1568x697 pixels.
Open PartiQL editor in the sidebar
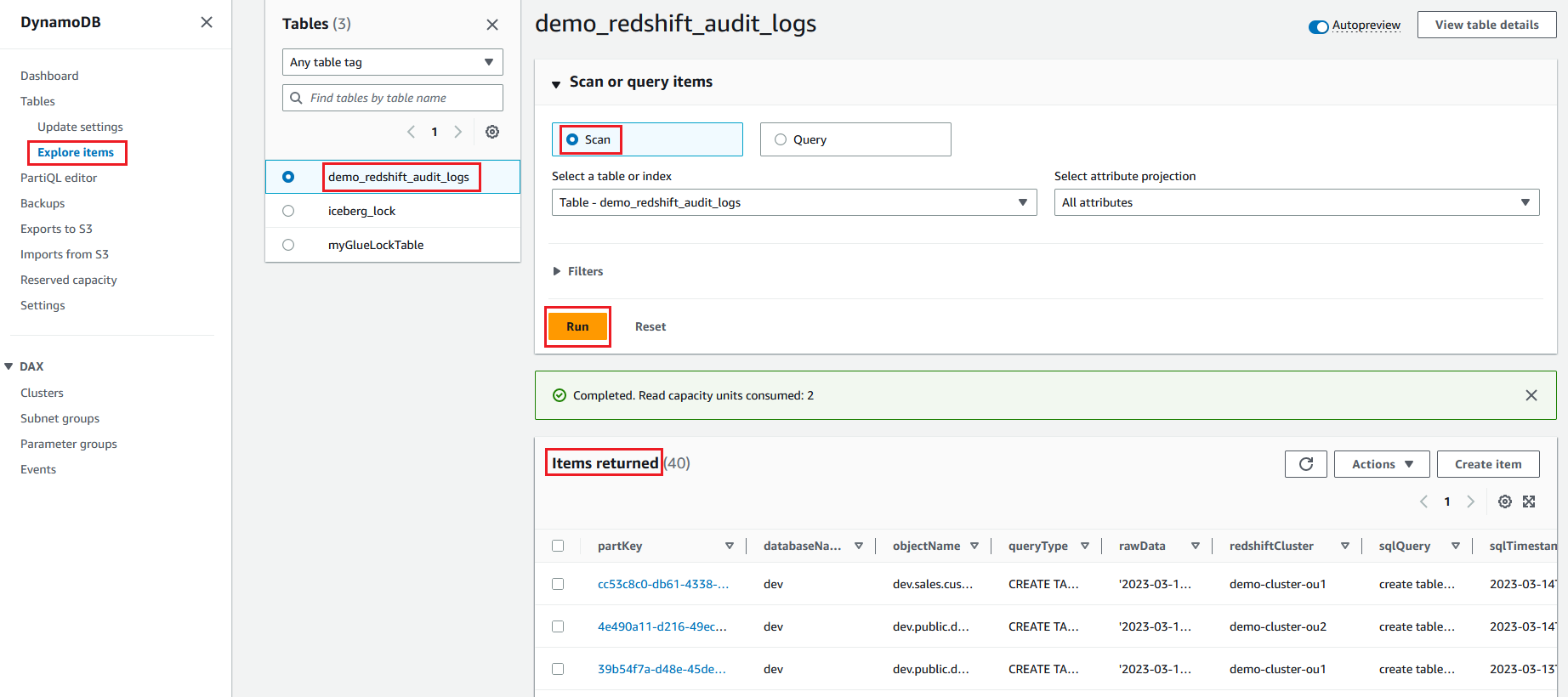59,178
